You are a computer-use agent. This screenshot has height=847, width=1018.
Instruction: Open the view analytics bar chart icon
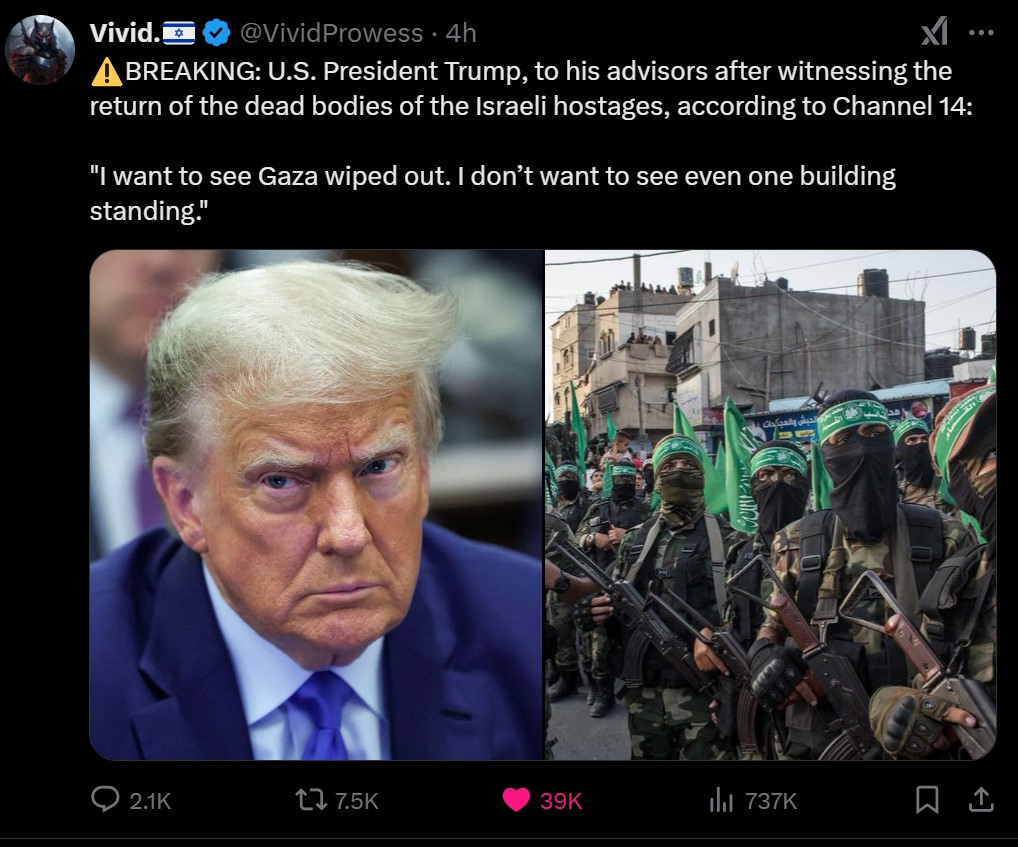tap(721, 800)
